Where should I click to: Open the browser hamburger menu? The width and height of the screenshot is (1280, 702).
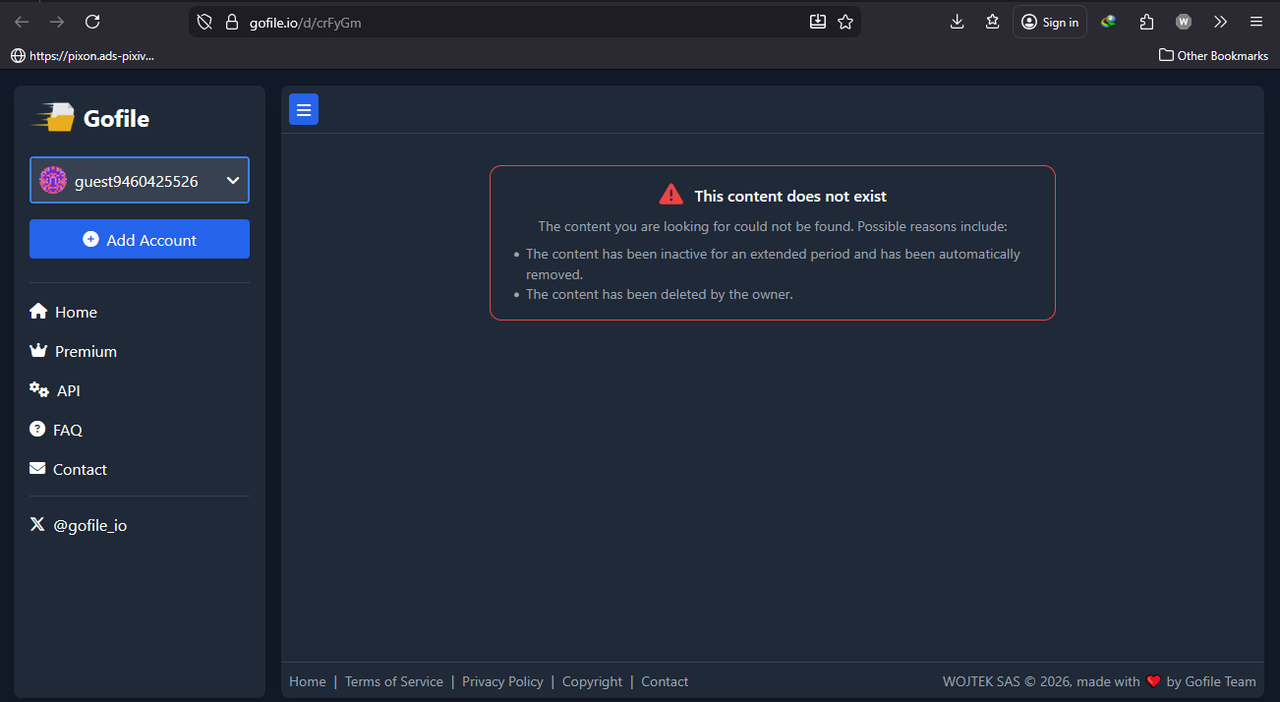click(x=1256, y=22)
